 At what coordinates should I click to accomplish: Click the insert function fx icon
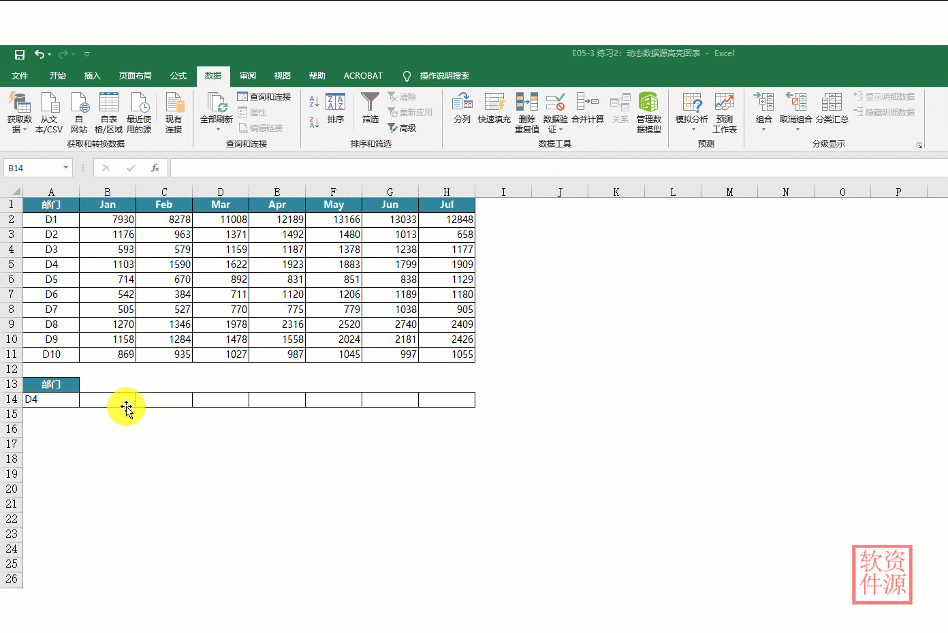pyautogui.click(x=155, y=168)
